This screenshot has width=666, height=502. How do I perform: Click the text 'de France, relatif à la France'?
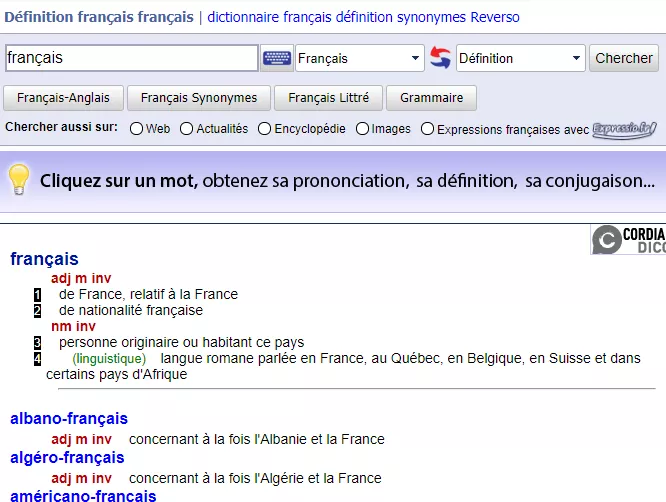tap(148, 294)
